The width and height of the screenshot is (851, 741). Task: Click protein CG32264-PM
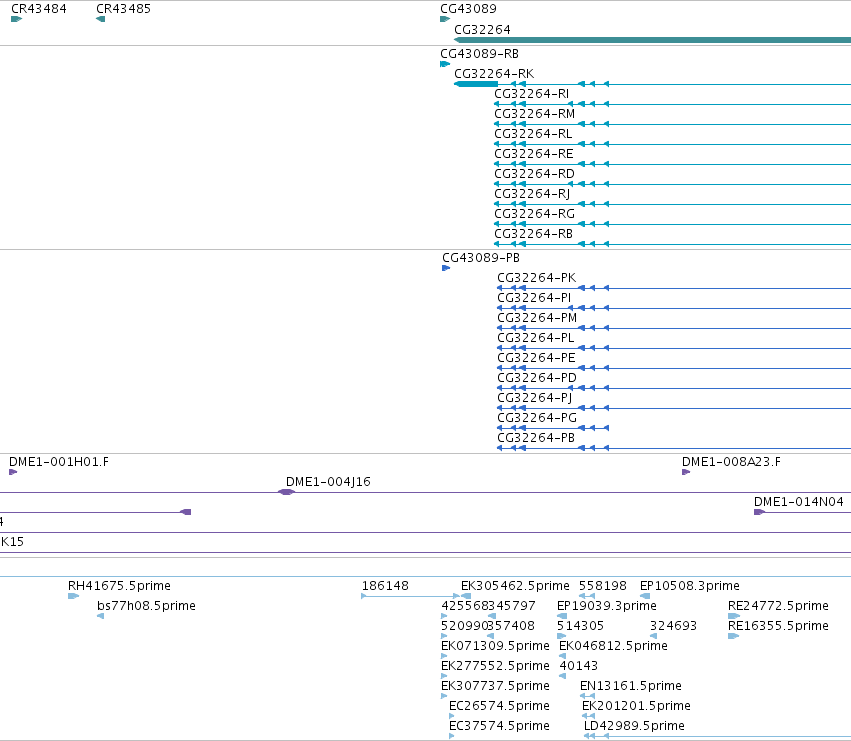click(537, 318)
